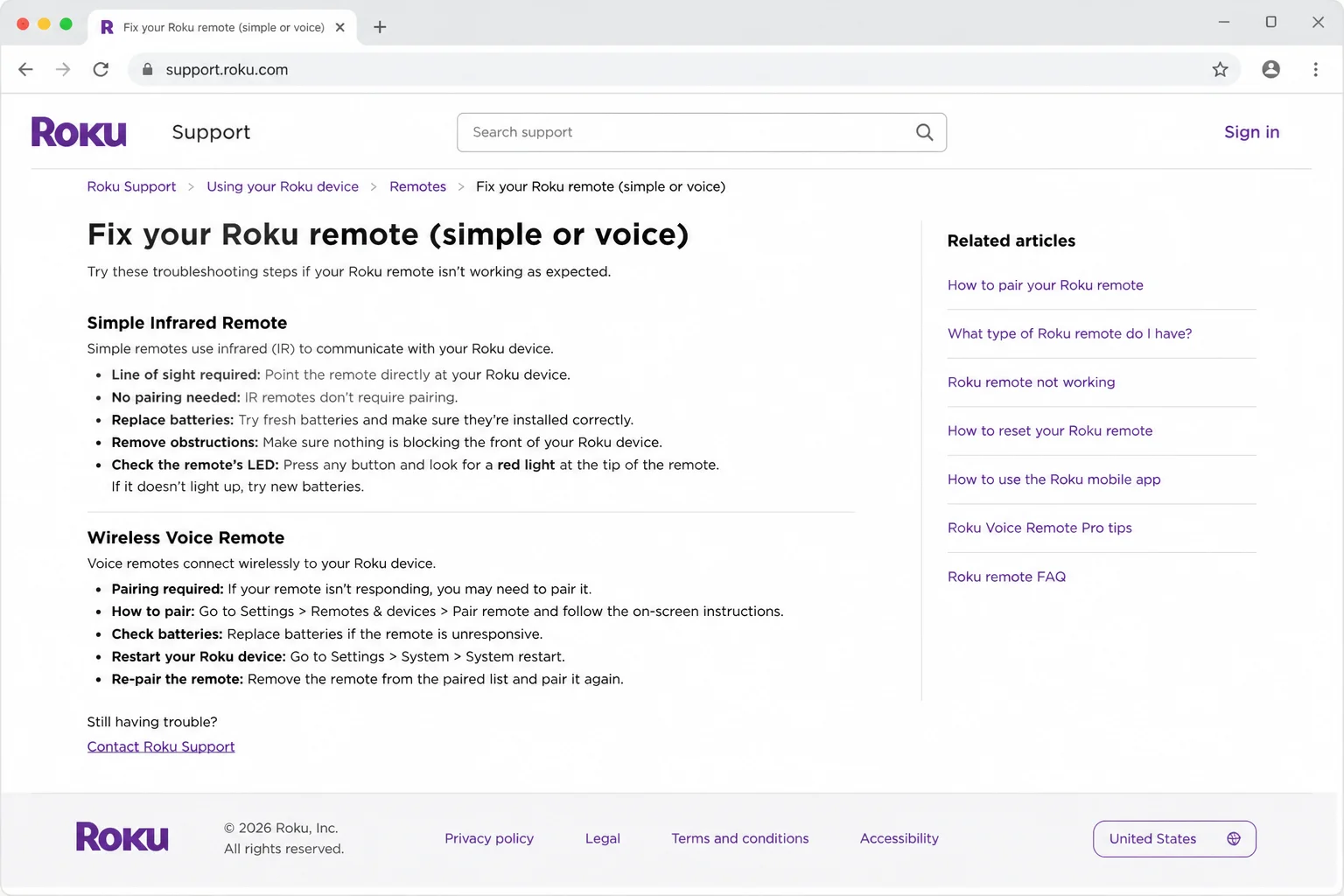
Task: Click the Check the remote's LED bullet
Action: [415, 475]
